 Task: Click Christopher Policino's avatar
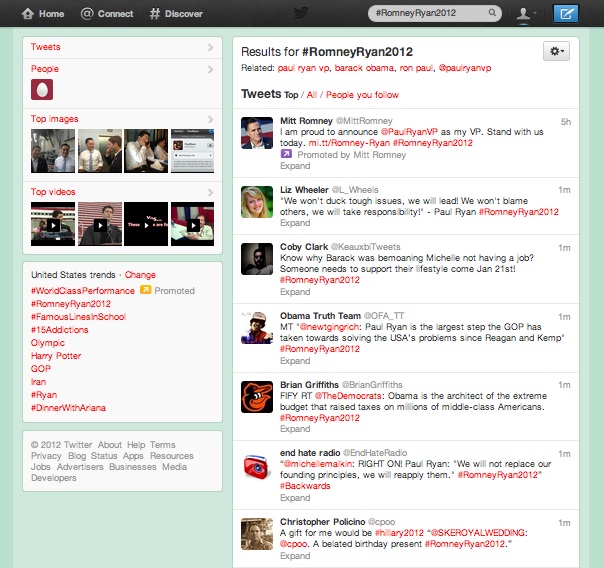coord(257,534)
